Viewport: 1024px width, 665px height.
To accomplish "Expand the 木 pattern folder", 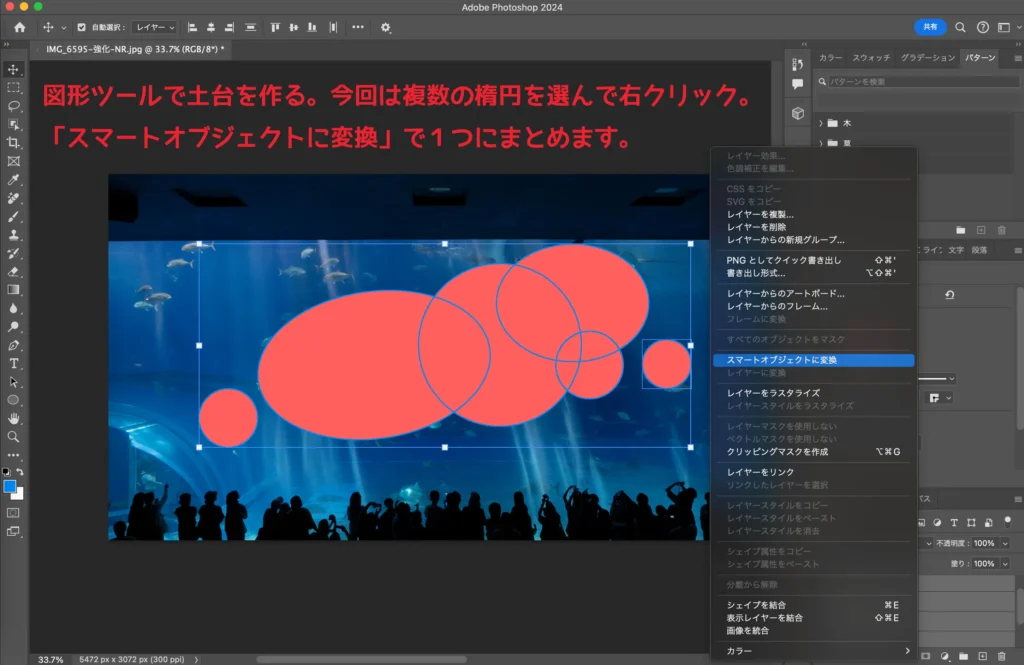I will (821, 123).
